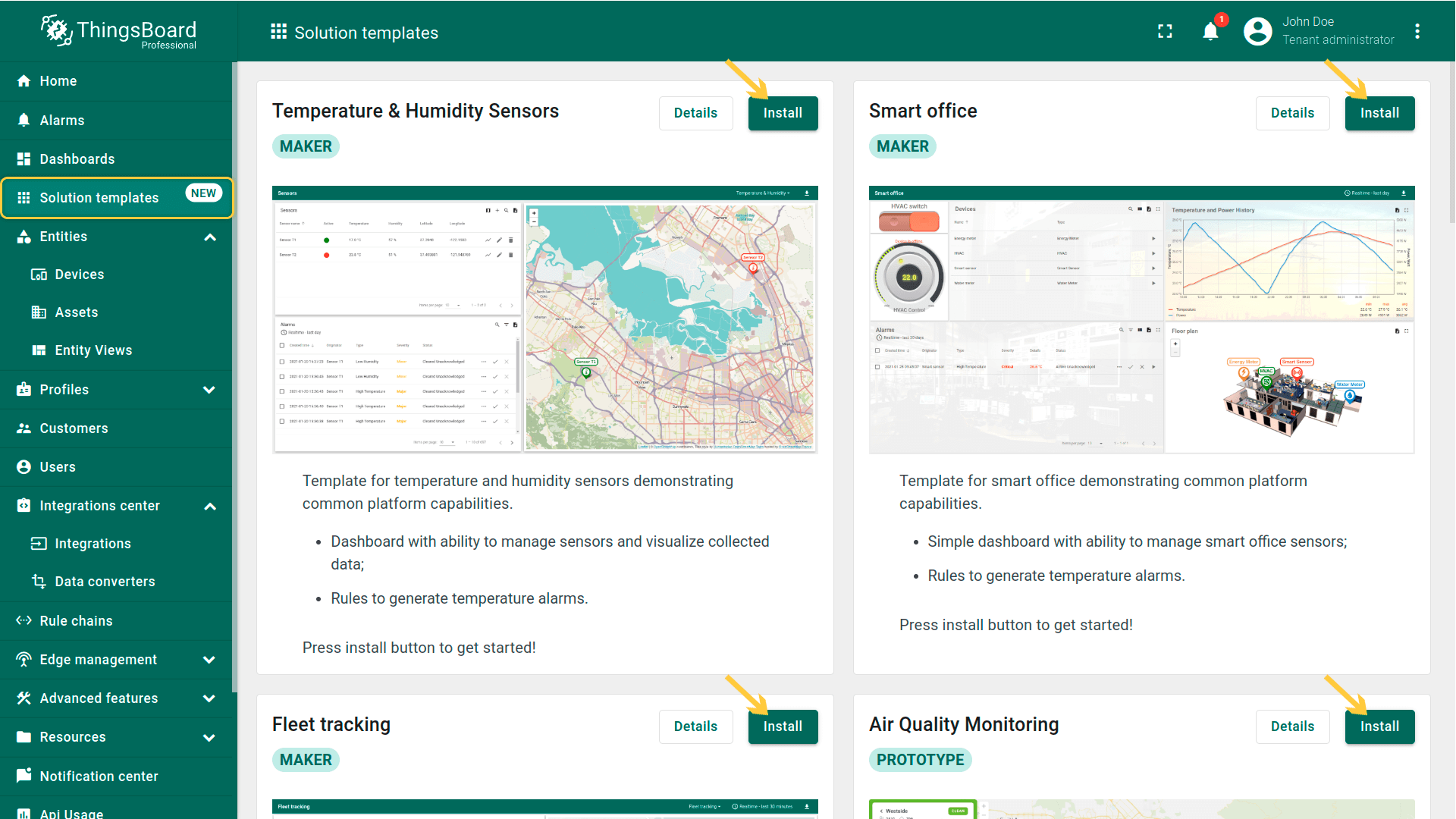Open Rule chains page
The image size is (1456, 819).
76,621
